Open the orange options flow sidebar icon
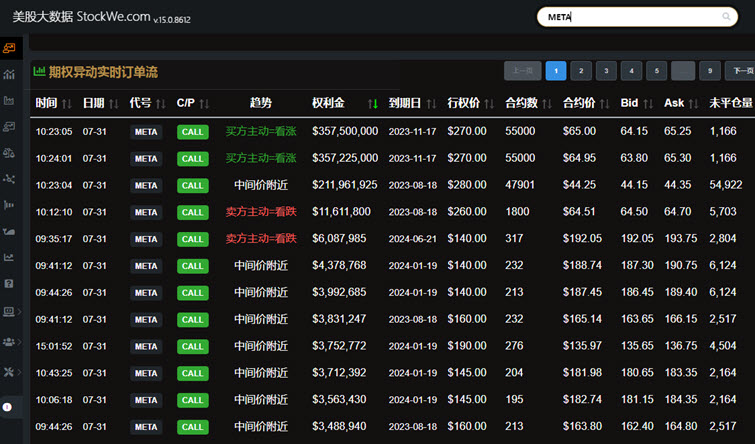Viewport: 755px width, 444px height. [9, 48]
